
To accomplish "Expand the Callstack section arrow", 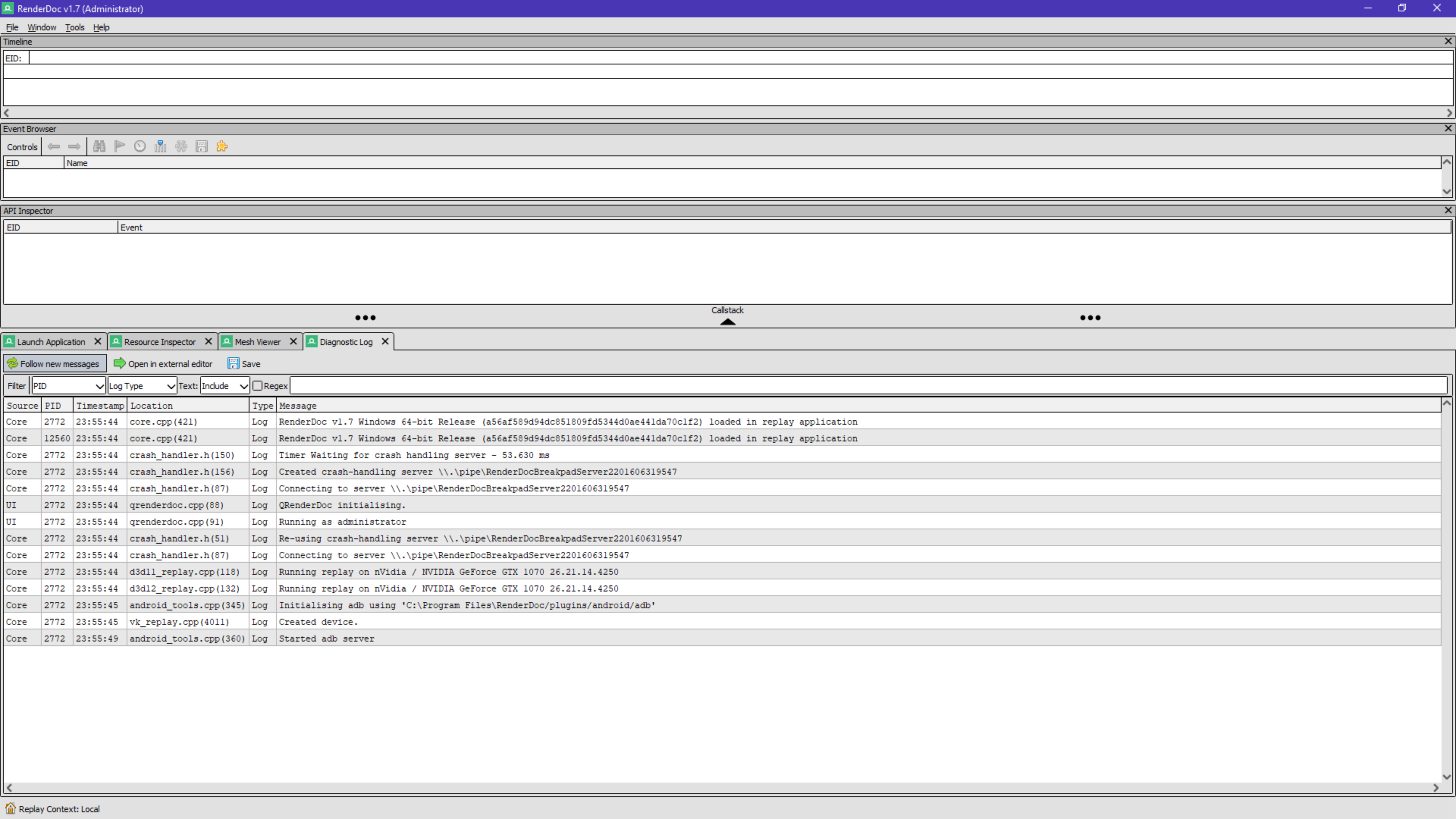I will point(728,322).
